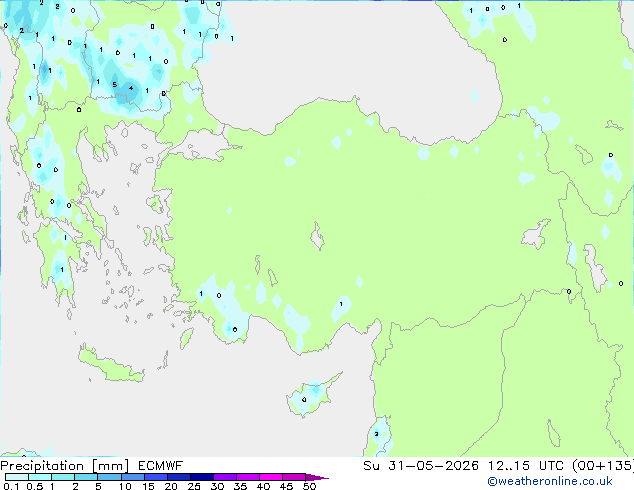The width and height of the screenshot is (634, 490).
Task: Click the 'Precipitation [mm]' title text
Action: [65, 466]
